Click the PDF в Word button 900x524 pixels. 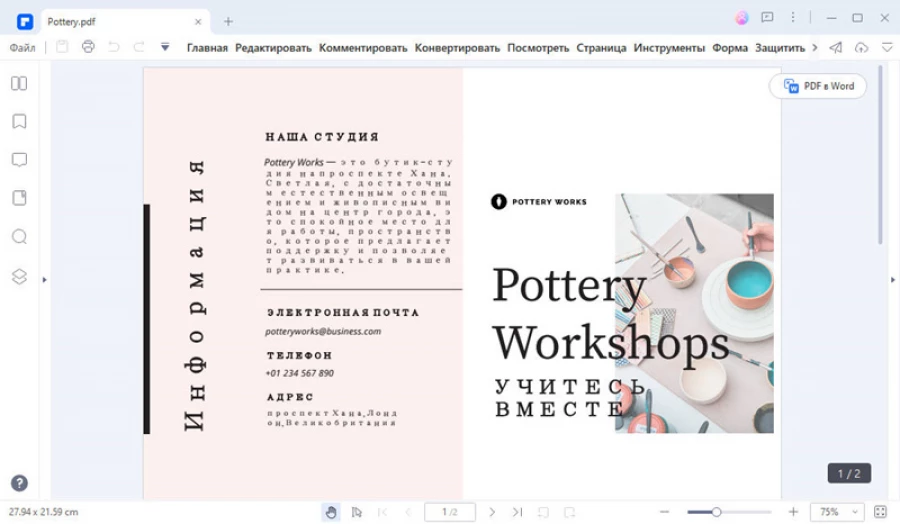[x=818, y=86]
